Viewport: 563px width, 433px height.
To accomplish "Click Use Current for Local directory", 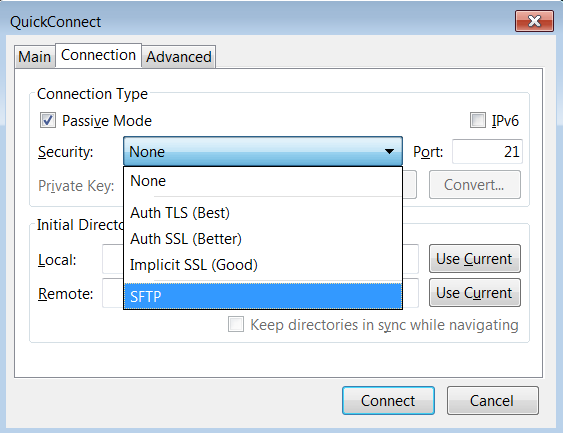I will (475, 259).
